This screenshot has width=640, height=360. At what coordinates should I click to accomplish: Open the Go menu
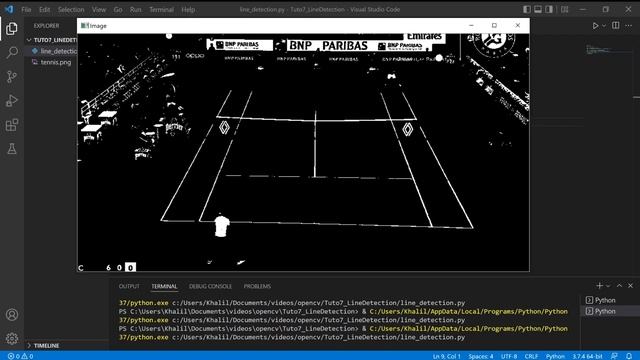click(118, 9)
